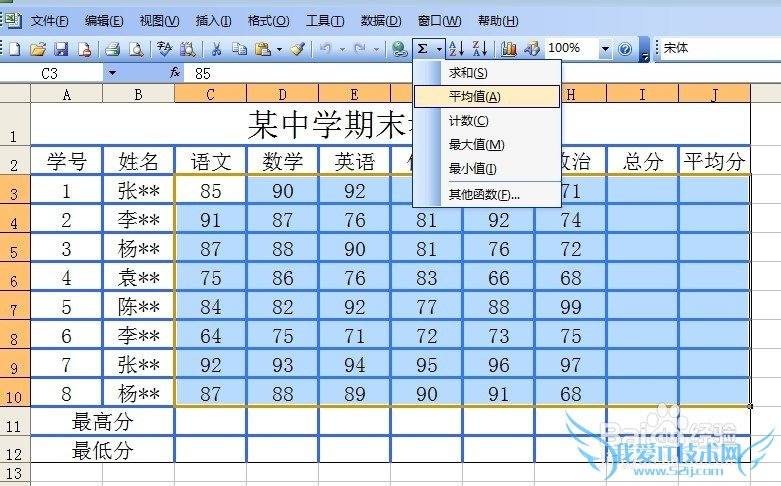Open the Chart Wizard icon

(x=509, y=49)
